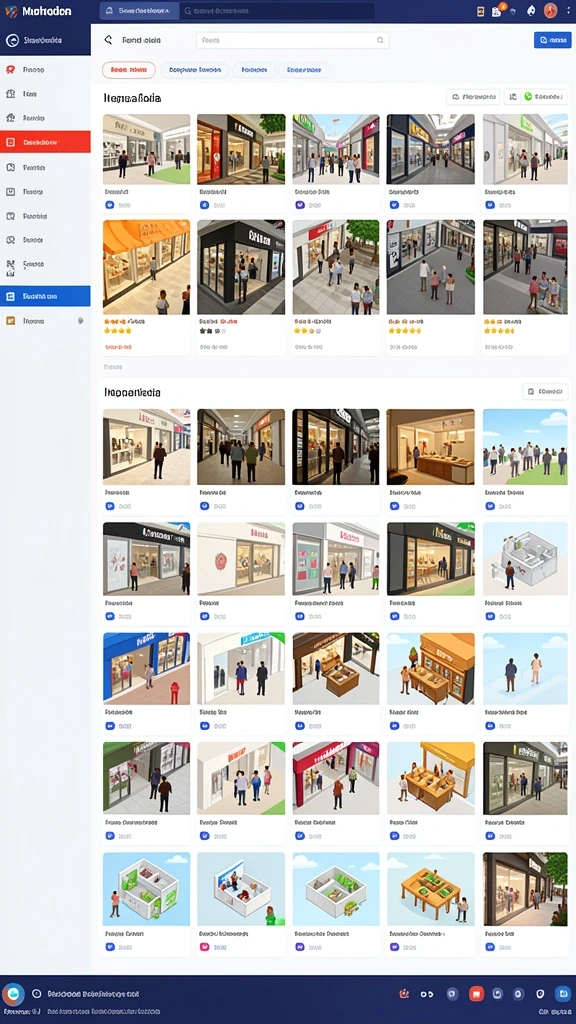The height and width of the screenshot is (1024, 576).
Task: Open the blue highlighted sidebar menu item
Action: tap(45, 296)
